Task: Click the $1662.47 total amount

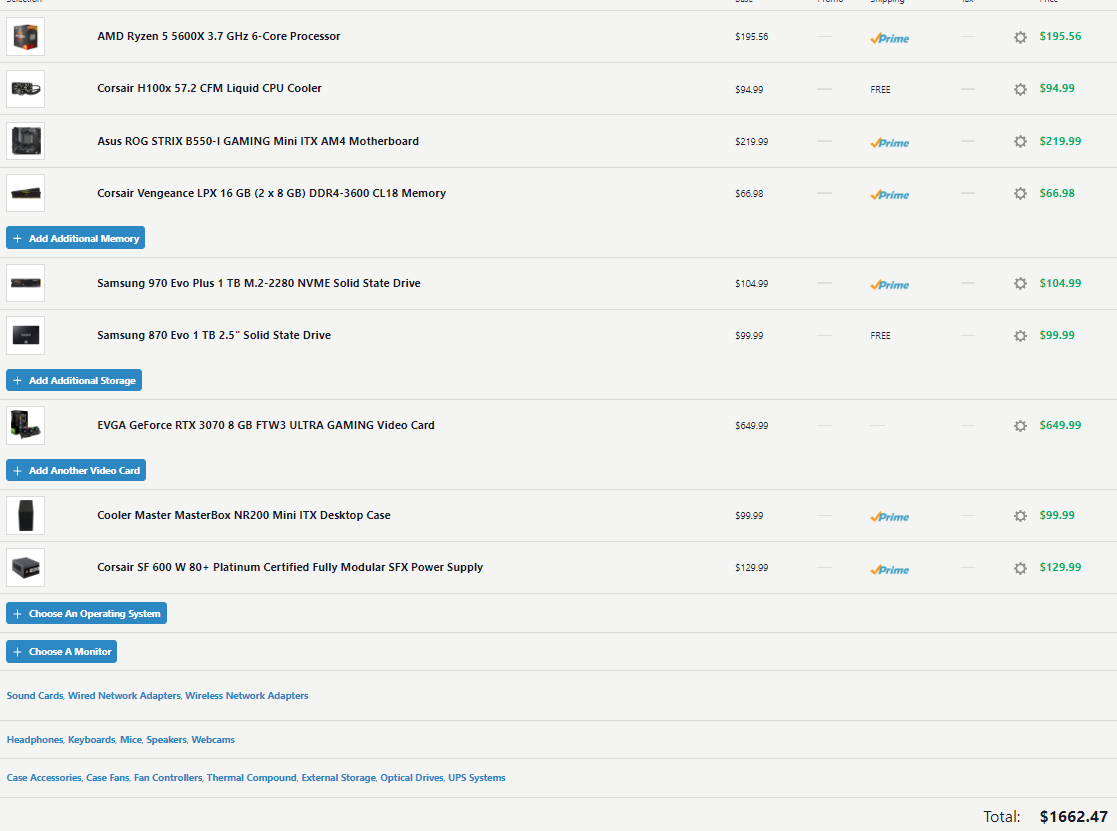Action: pyautogui.click(x=1074, y=817)
